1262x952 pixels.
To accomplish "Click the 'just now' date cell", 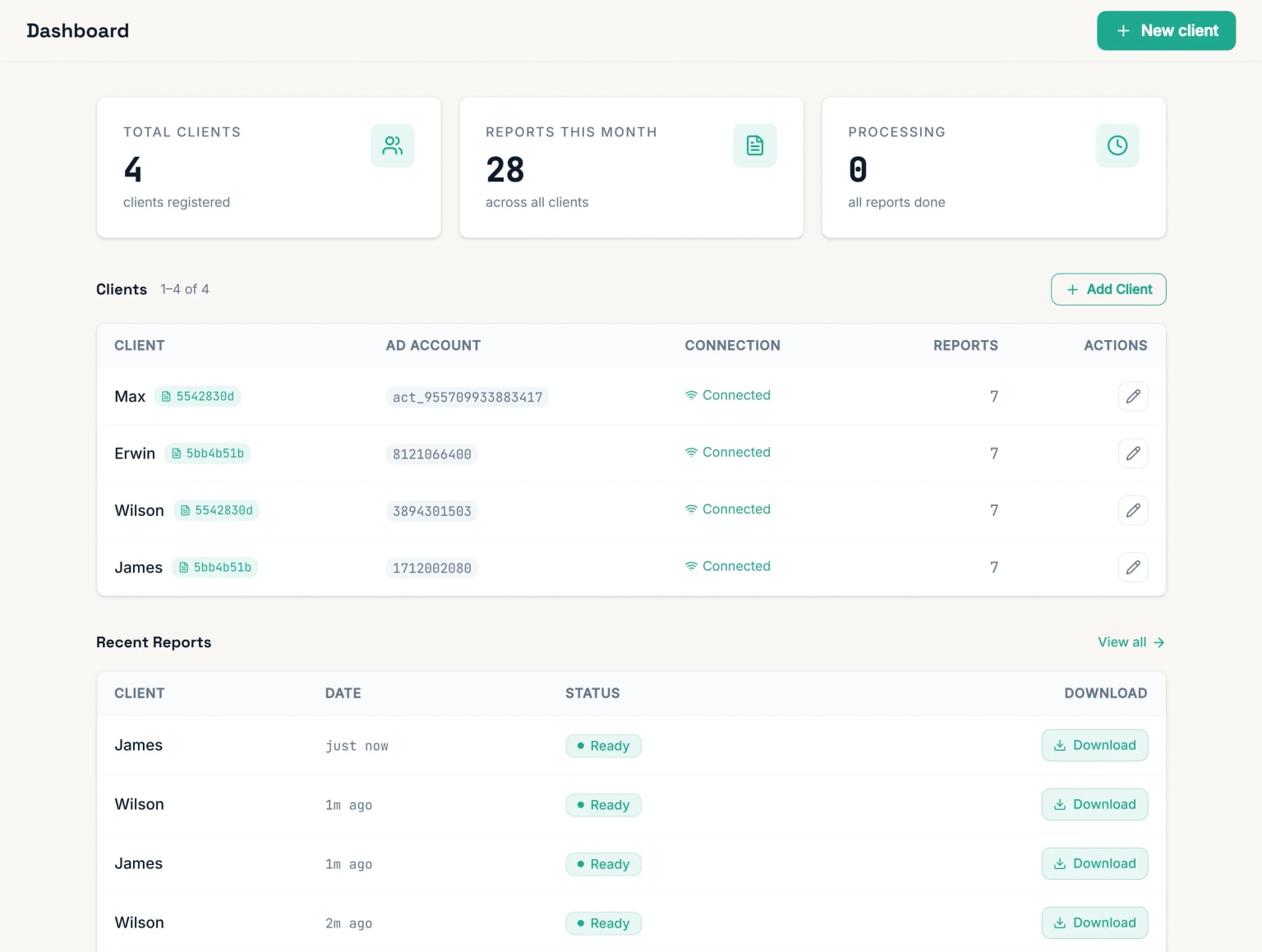I will tap(357, 746).
